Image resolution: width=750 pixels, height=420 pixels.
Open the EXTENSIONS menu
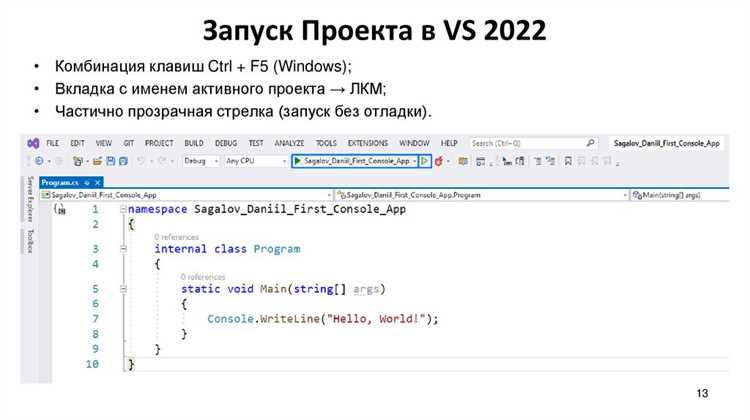coord(368,143)
